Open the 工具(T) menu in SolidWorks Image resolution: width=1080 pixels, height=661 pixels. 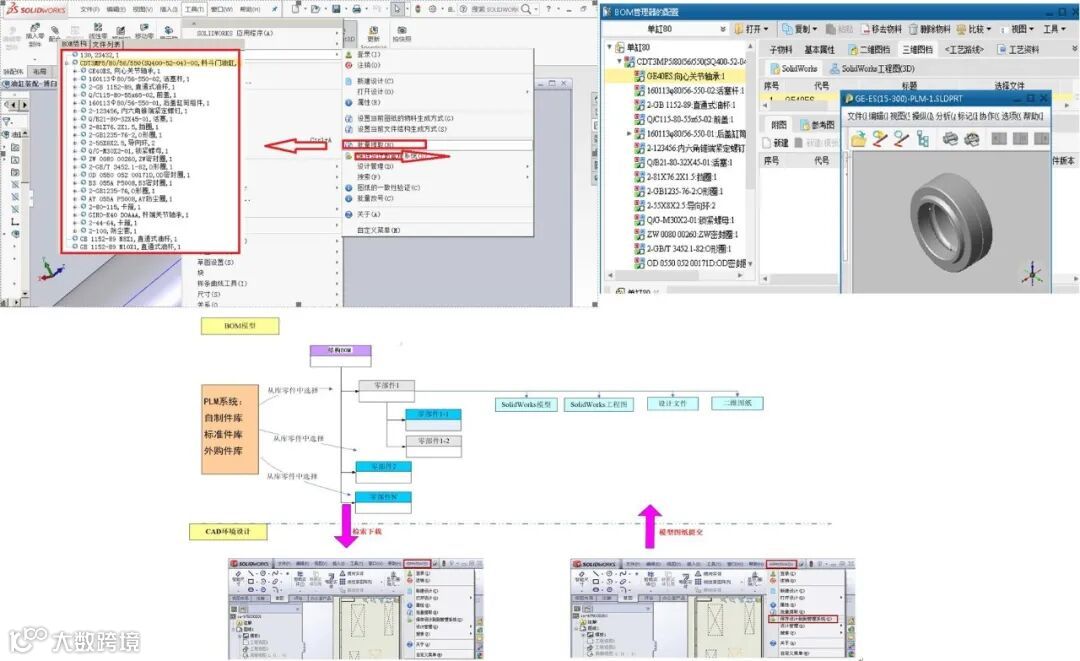(195, 10)
